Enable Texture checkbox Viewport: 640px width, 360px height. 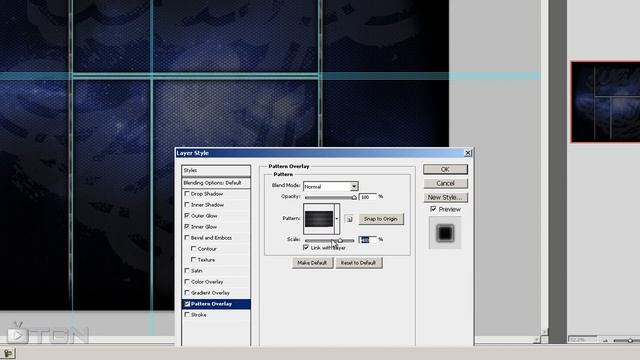193,260
